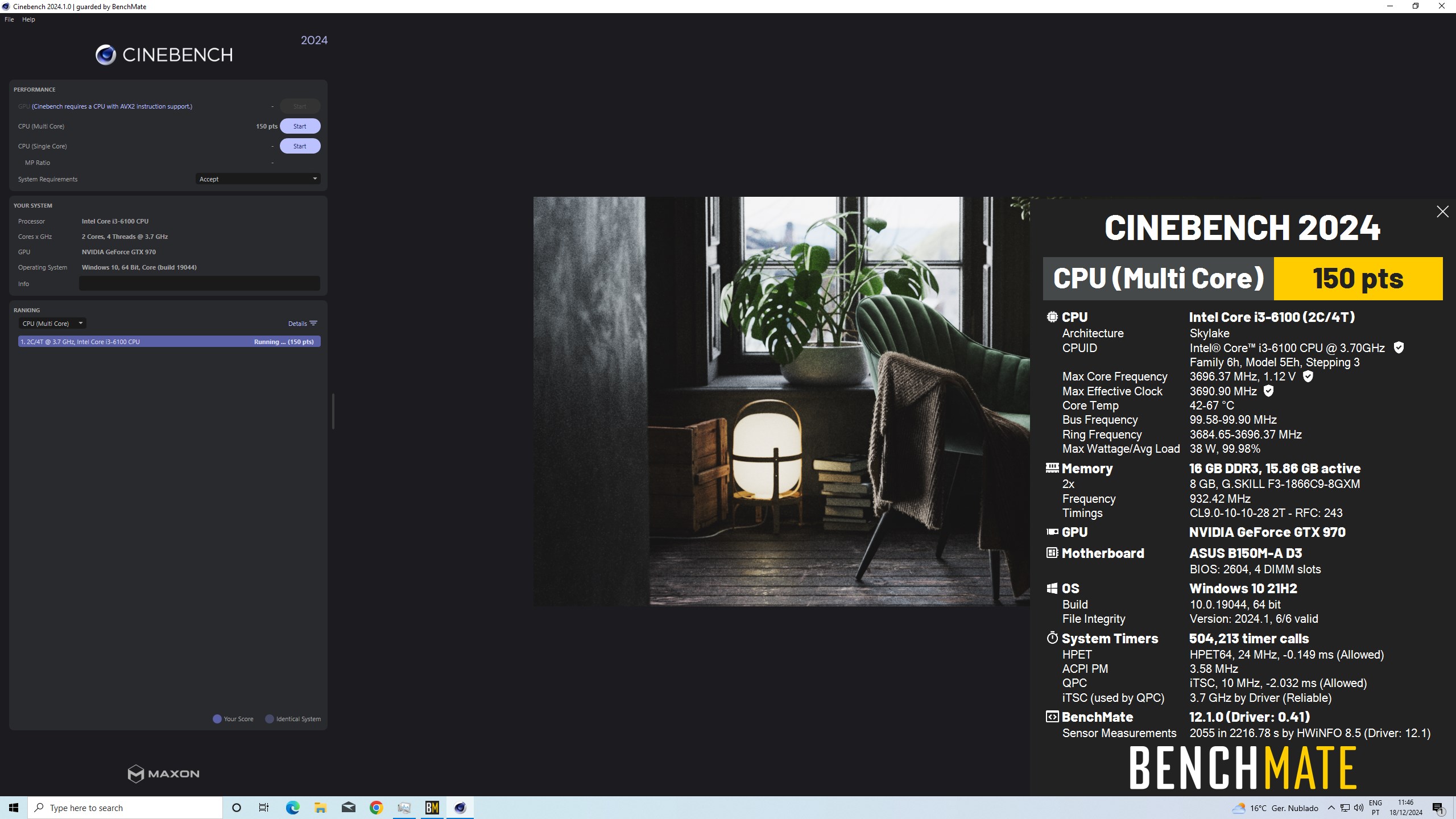Screen dimensions: 1456x819
Task: Click the rendered room scene image
Action: (x=781, y=401)
